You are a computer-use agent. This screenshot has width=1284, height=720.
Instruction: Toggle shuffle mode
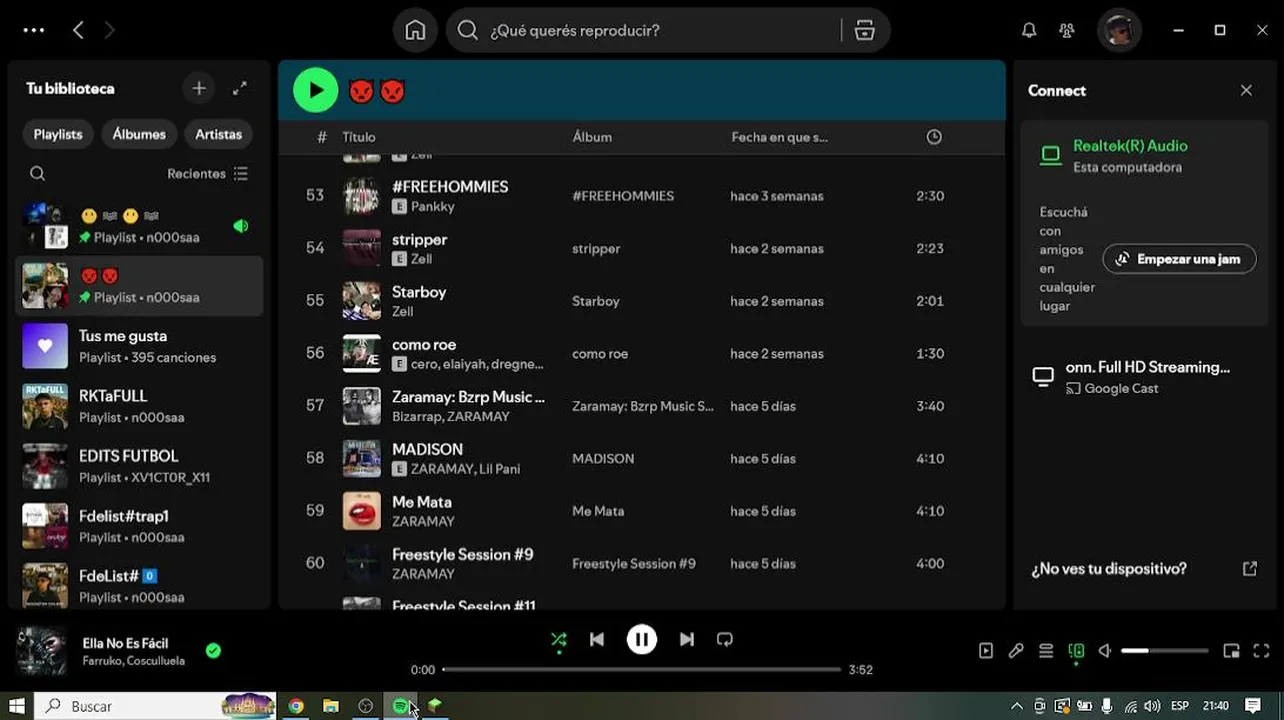coord(559,639)
